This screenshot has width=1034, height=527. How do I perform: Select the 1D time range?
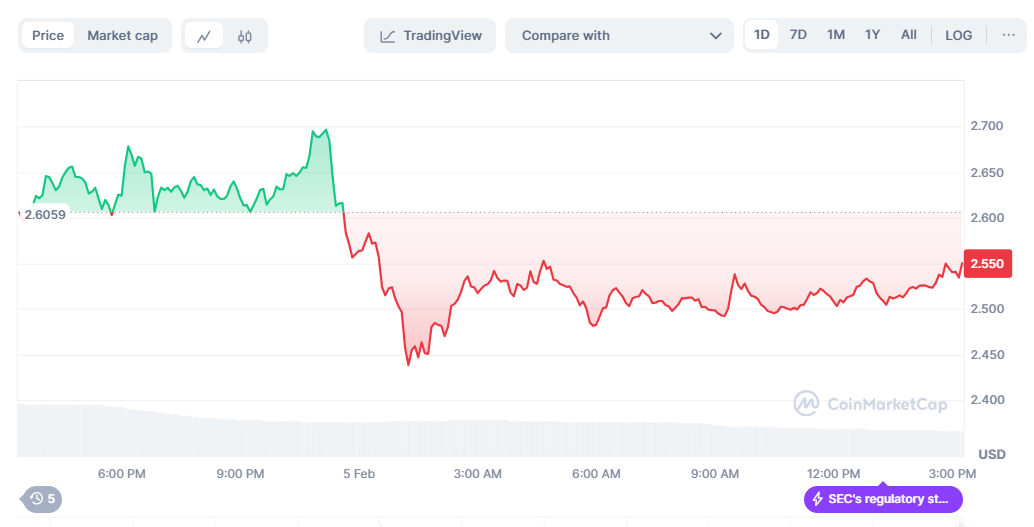pyautogui.click(x=762, y=35)
